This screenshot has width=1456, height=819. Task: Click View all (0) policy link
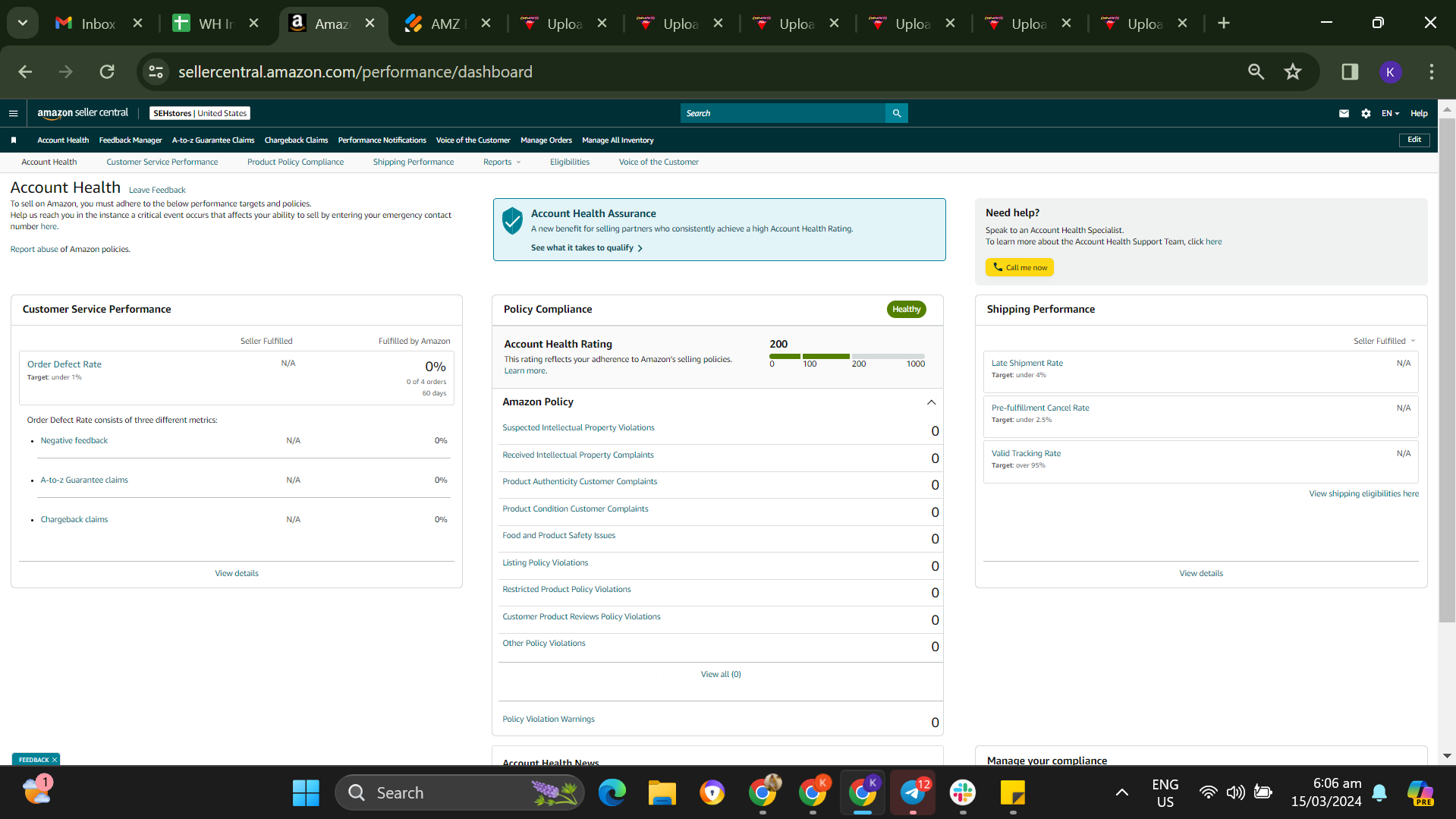click(x=721, y=675)
